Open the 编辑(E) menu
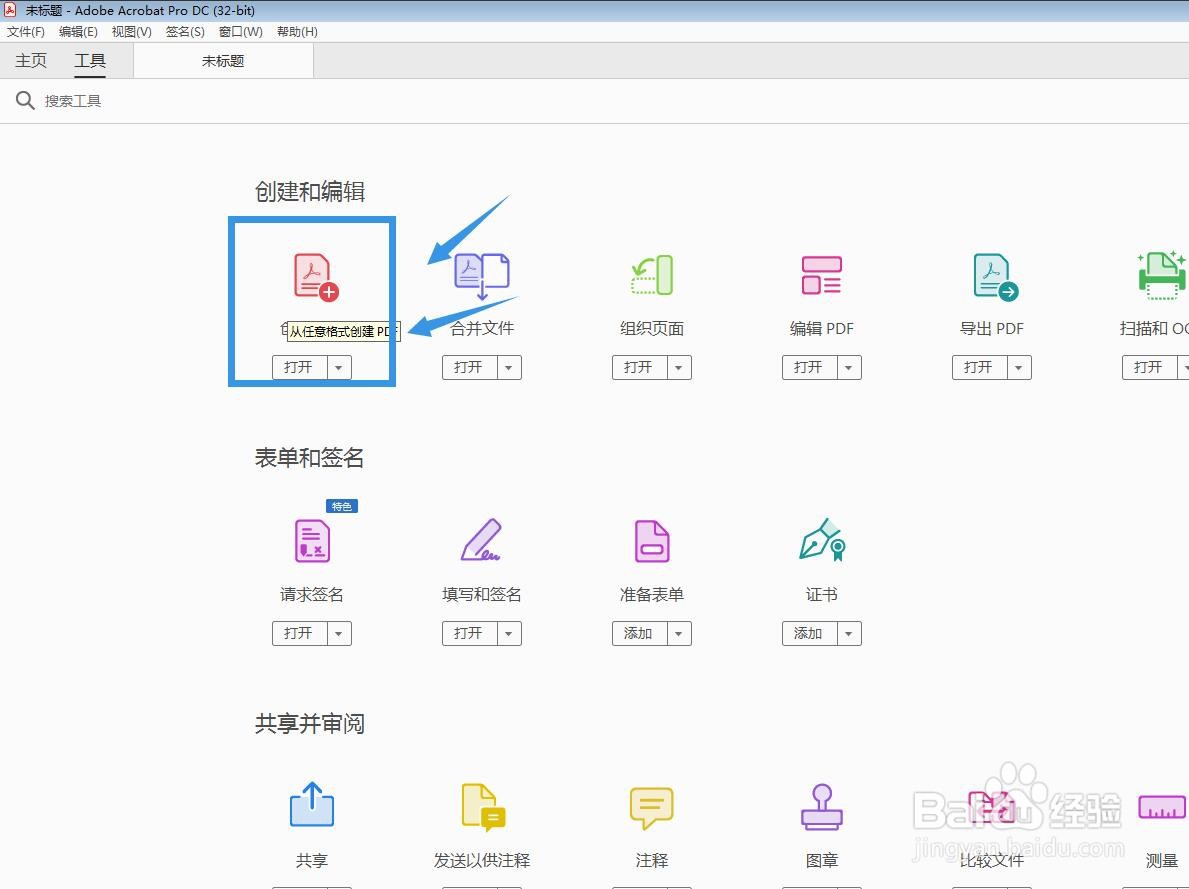This screenshot has height=889, width=1189. pos(78,32)
